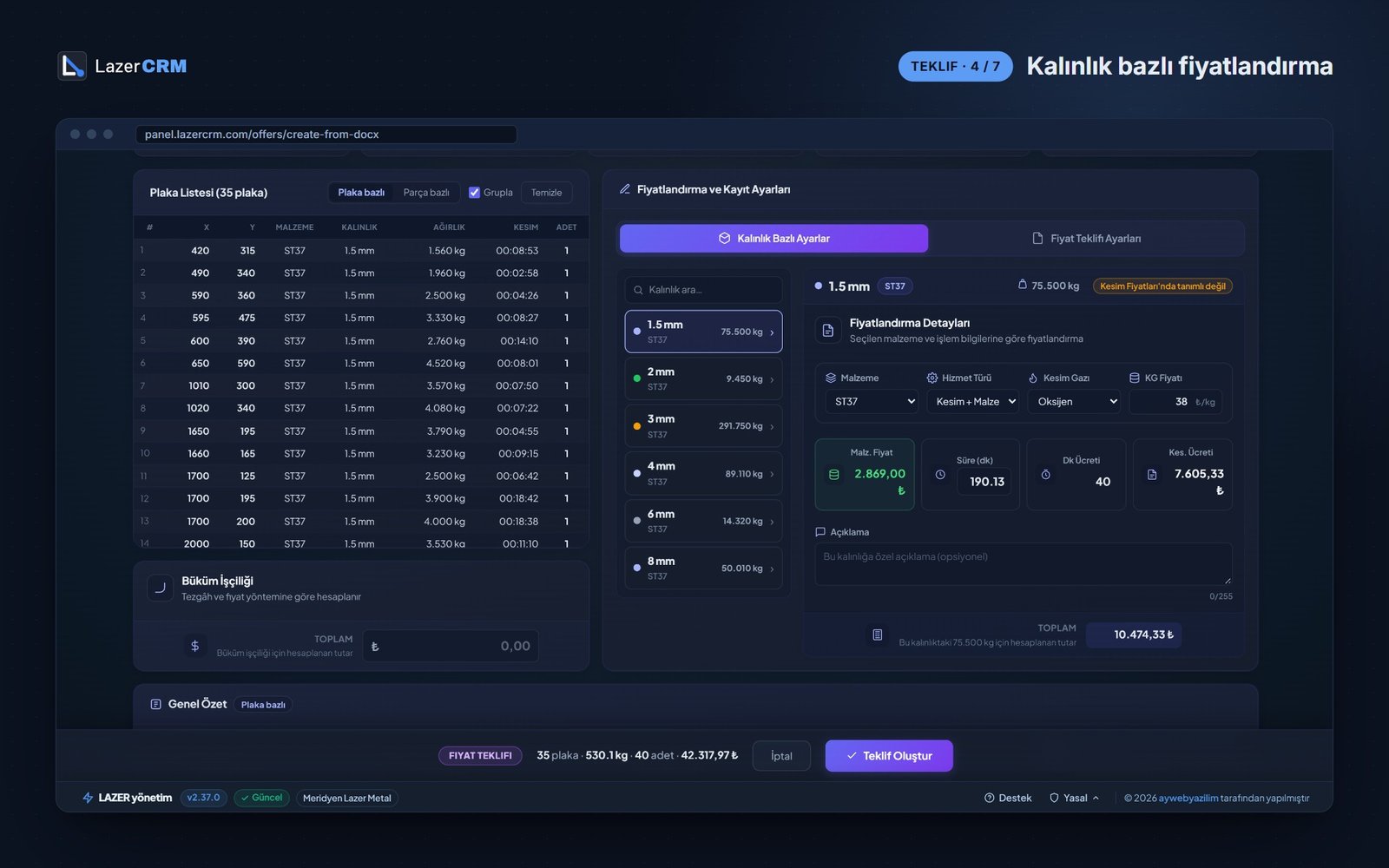Switch plate list to Parça bazlı
Image resolution: width=1389 pixels, height=868 pixels.
[426, 193]
